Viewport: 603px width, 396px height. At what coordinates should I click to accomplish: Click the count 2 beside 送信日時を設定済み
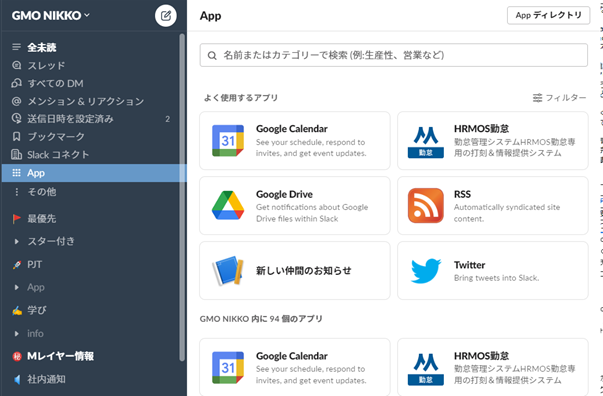(167, 119)
